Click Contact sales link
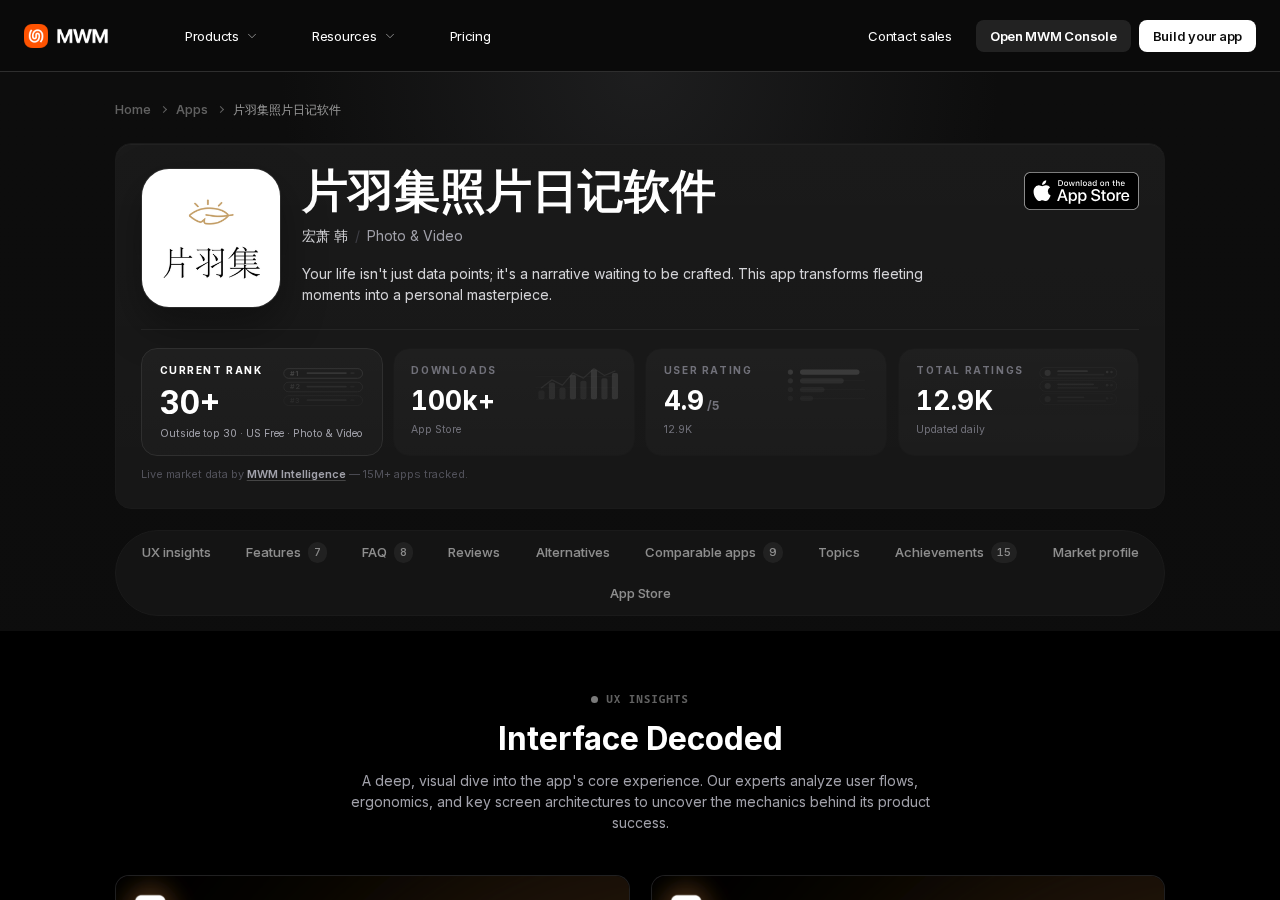Viewport: 1280px width, 900px height. click(x=910, y=36)
